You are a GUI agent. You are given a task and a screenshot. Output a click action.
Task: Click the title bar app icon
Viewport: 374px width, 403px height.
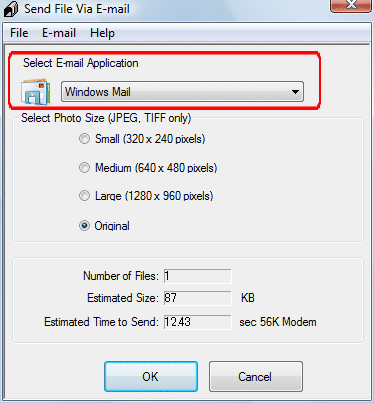(x=11, y=9)
